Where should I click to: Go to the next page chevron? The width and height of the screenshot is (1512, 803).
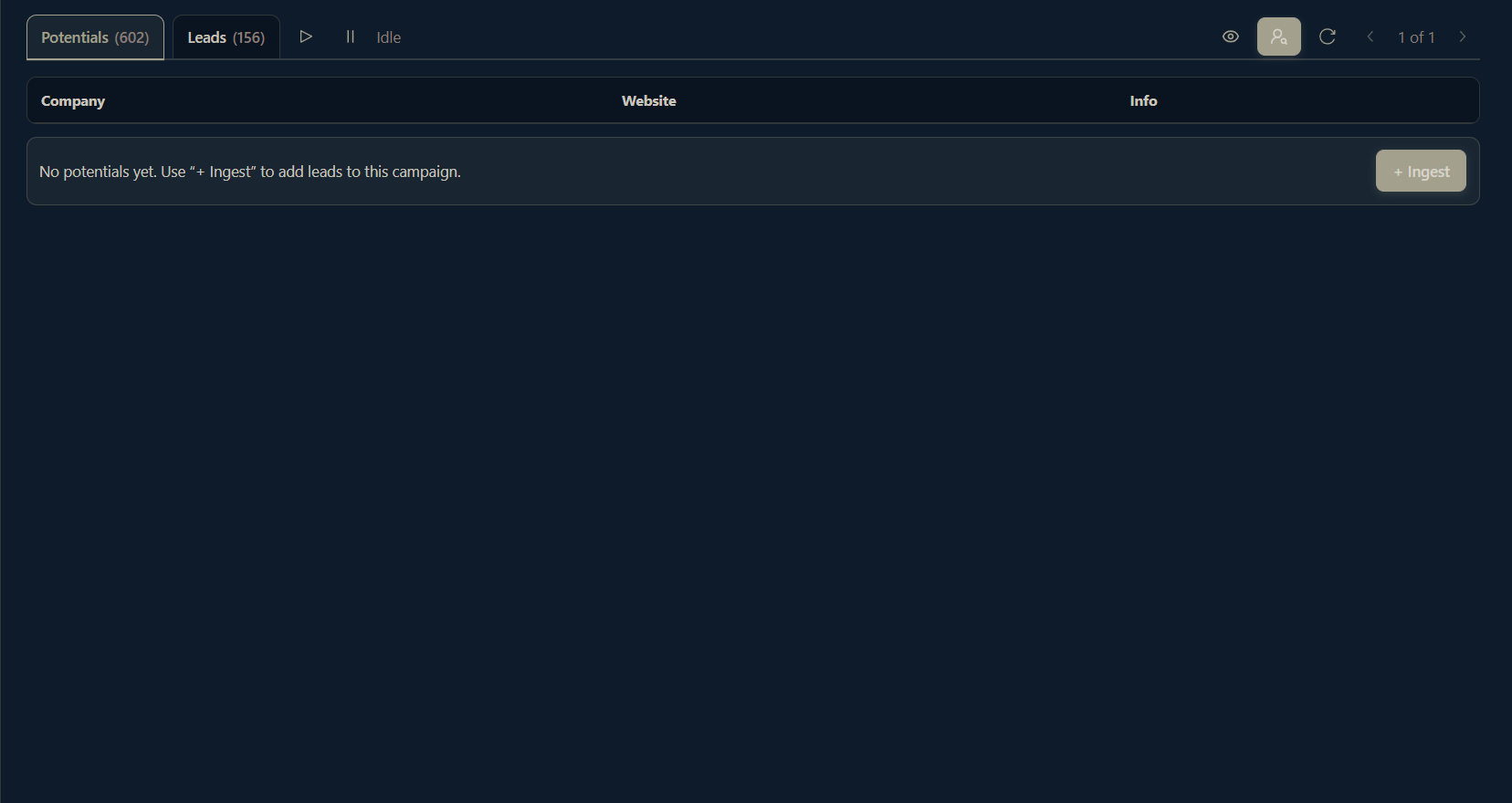(1463, 36)
